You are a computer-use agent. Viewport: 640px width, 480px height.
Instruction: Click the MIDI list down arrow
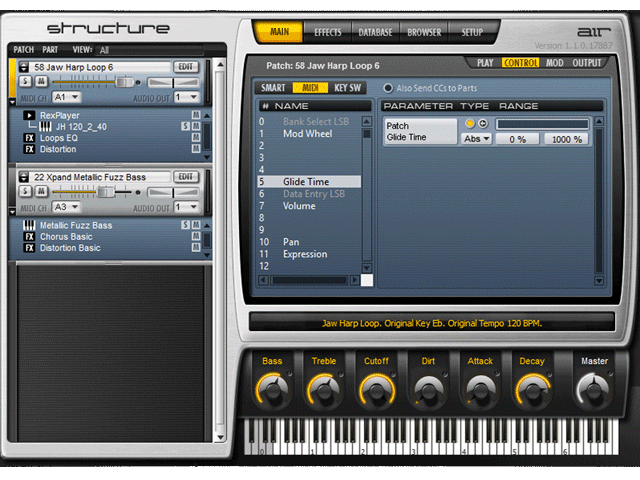click(367, 268)
